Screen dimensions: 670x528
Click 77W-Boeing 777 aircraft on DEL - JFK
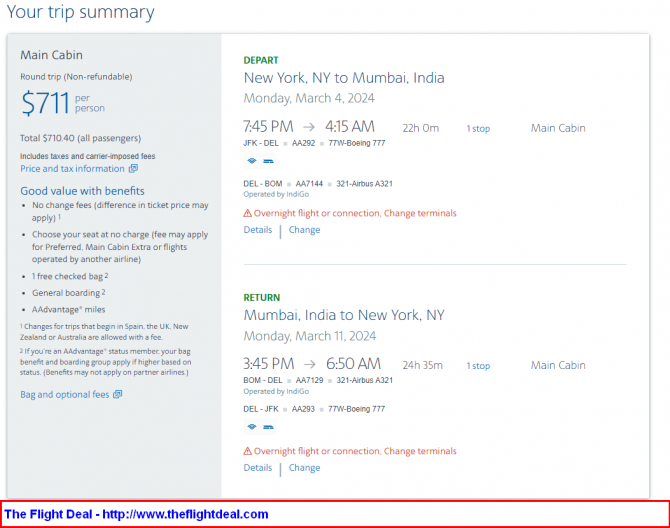(x=356, y=409)
